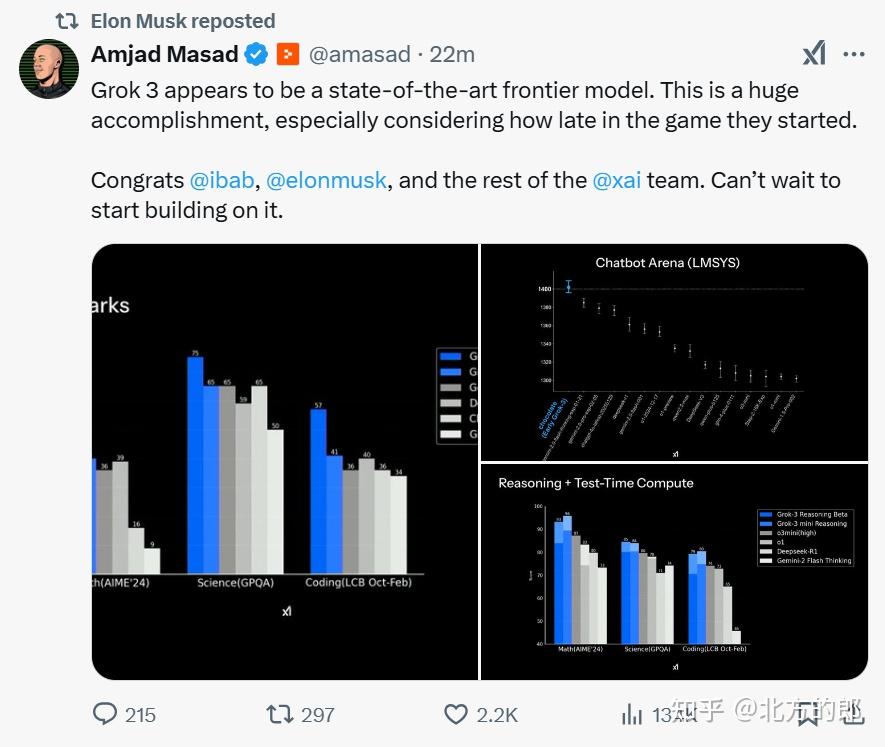Image resolution: width=885 pixels, height=747 pixels.
Task: Open Amjad Masad's profile avatar
Action: [49, 69]
